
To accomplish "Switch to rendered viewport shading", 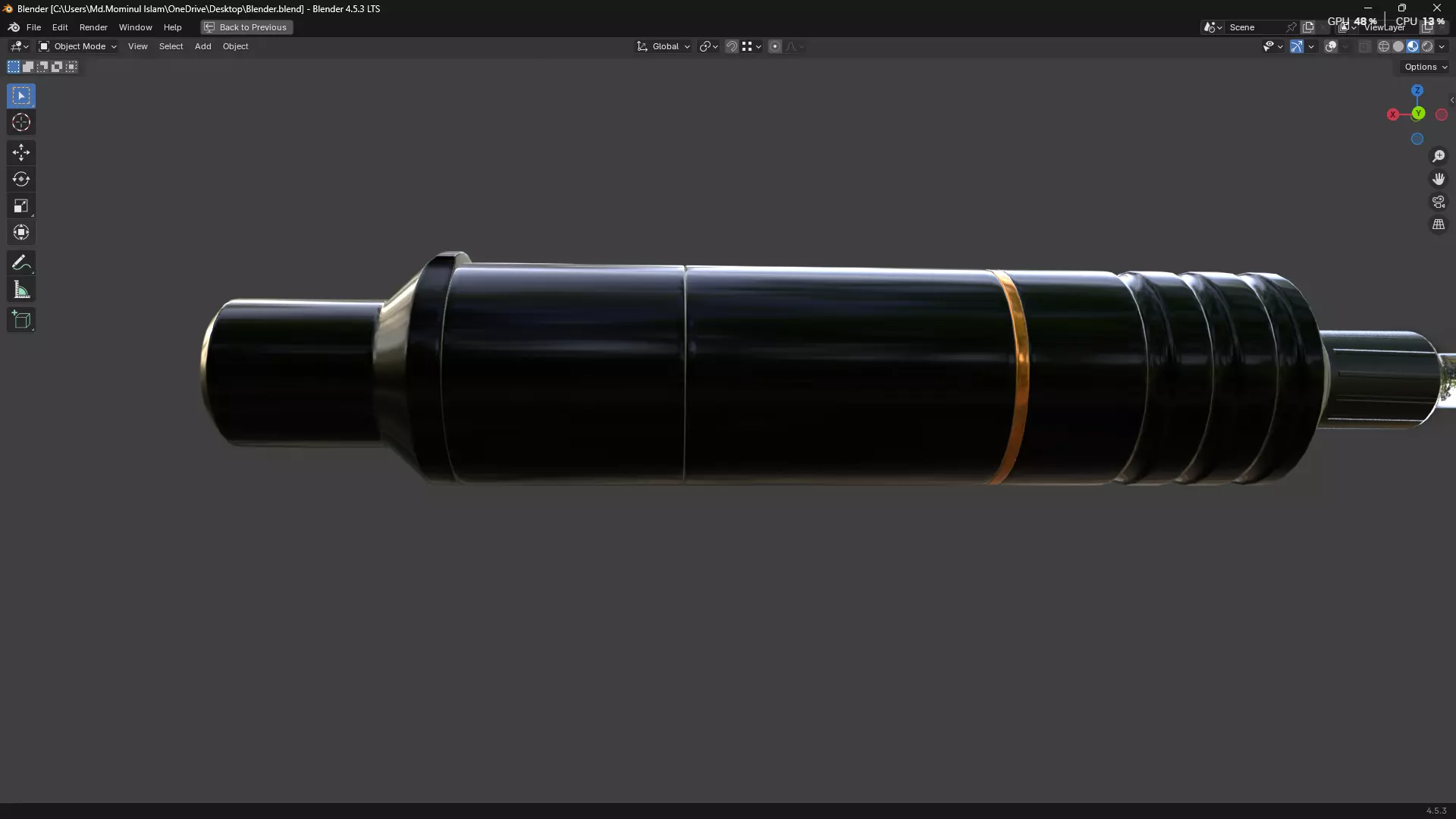I will point(1427,46).
